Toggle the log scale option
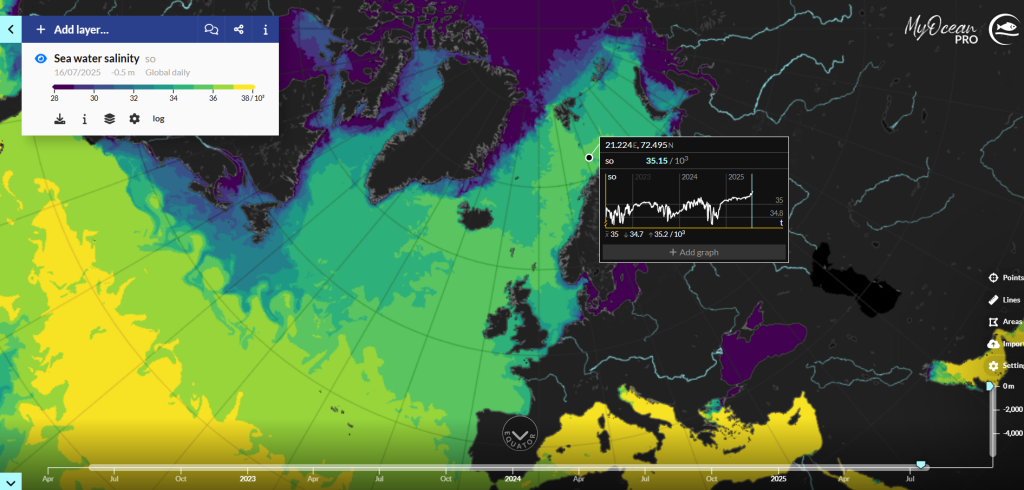This screenshot has width=1024, height=490. (x=159, y=119)
